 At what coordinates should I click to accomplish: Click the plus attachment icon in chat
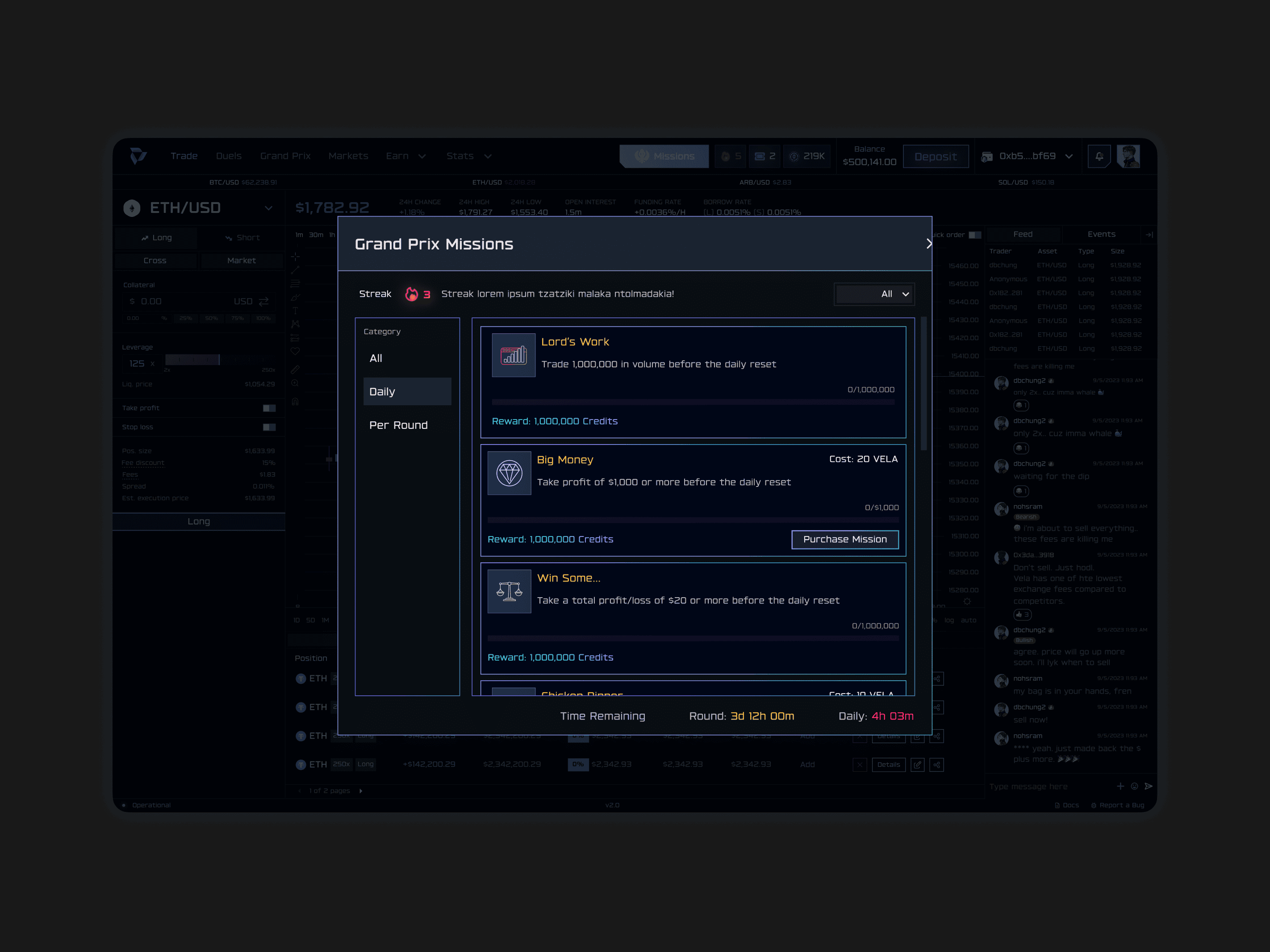pyautogui.click(x=1120, y=786)
